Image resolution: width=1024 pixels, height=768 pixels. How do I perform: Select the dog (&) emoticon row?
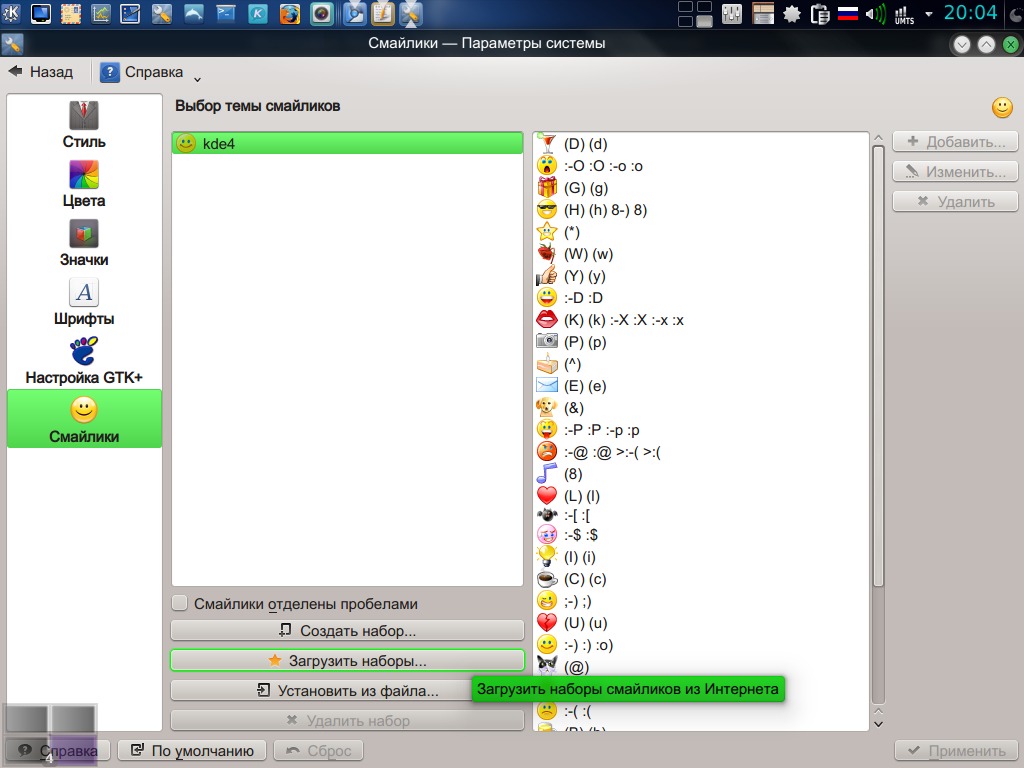click(x=701, y=408)
